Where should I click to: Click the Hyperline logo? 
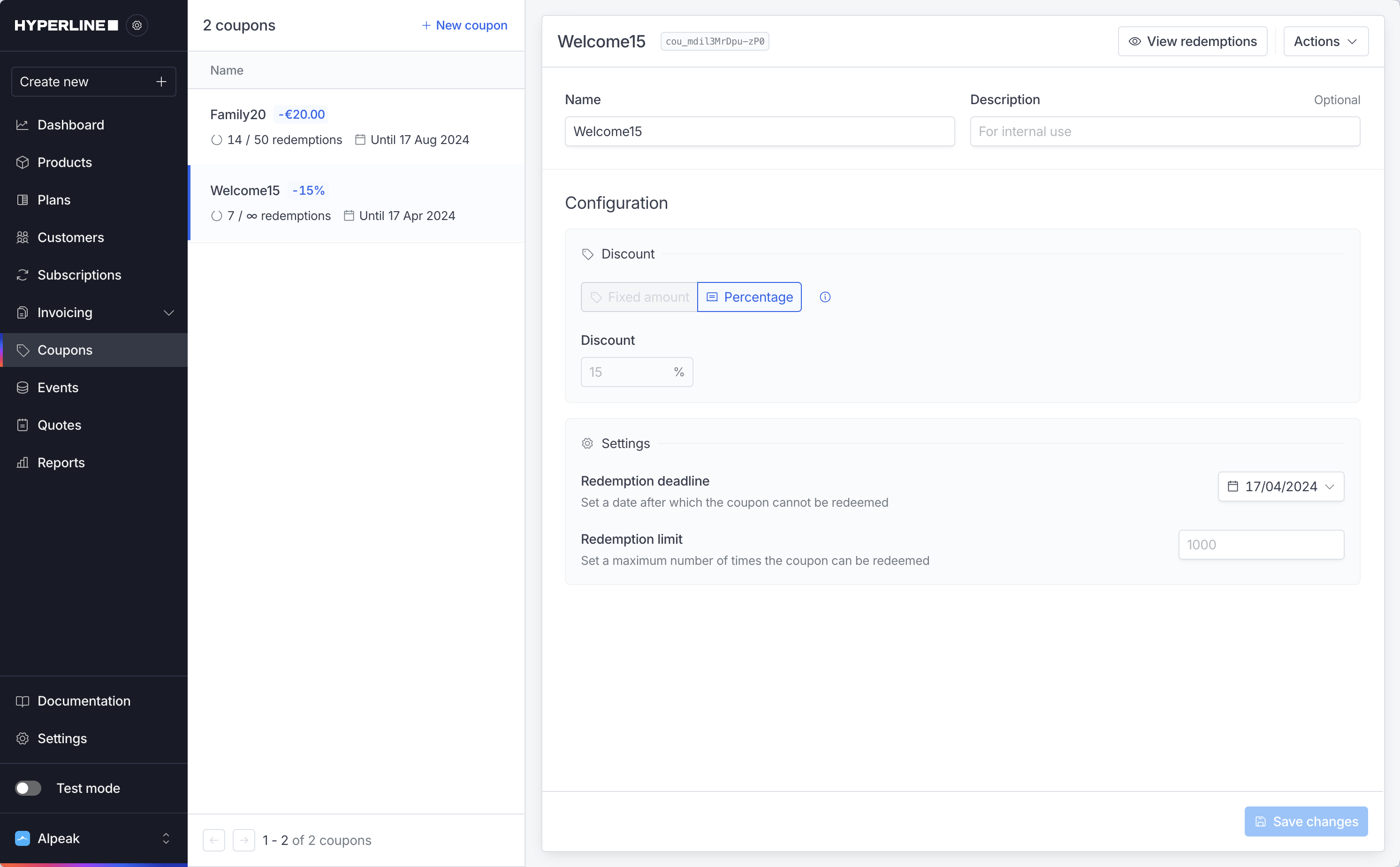[66, 25]
